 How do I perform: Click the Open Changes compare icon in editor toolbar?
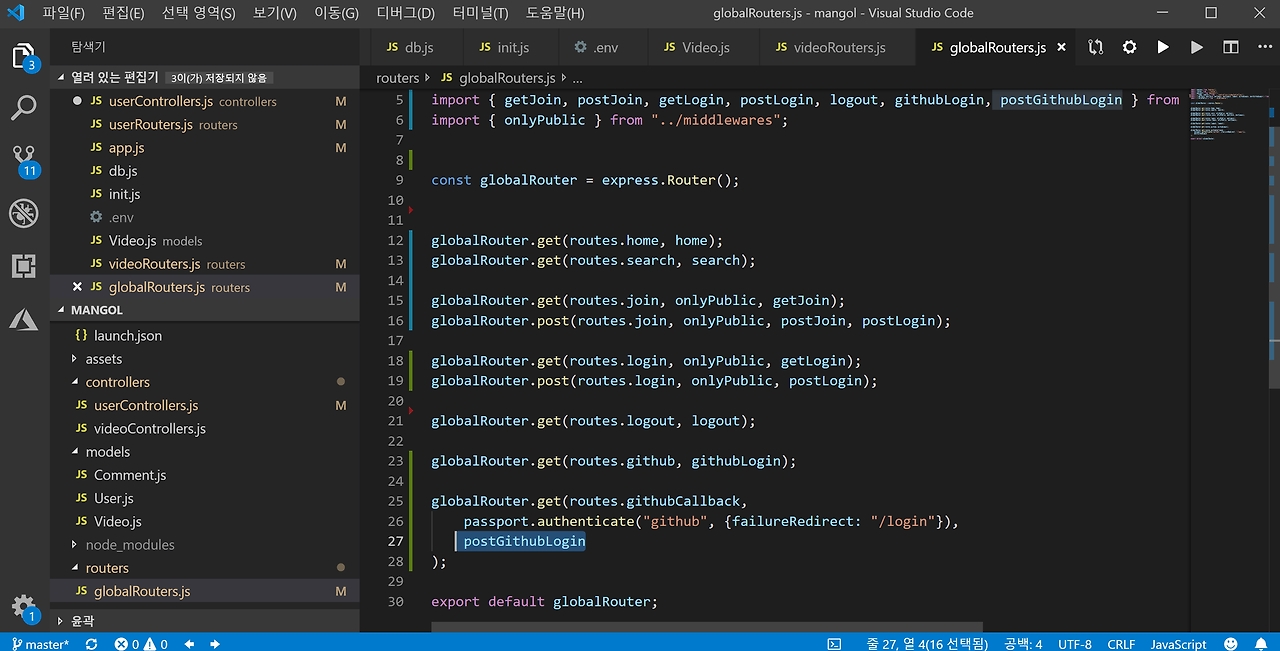pos(1095,47)
